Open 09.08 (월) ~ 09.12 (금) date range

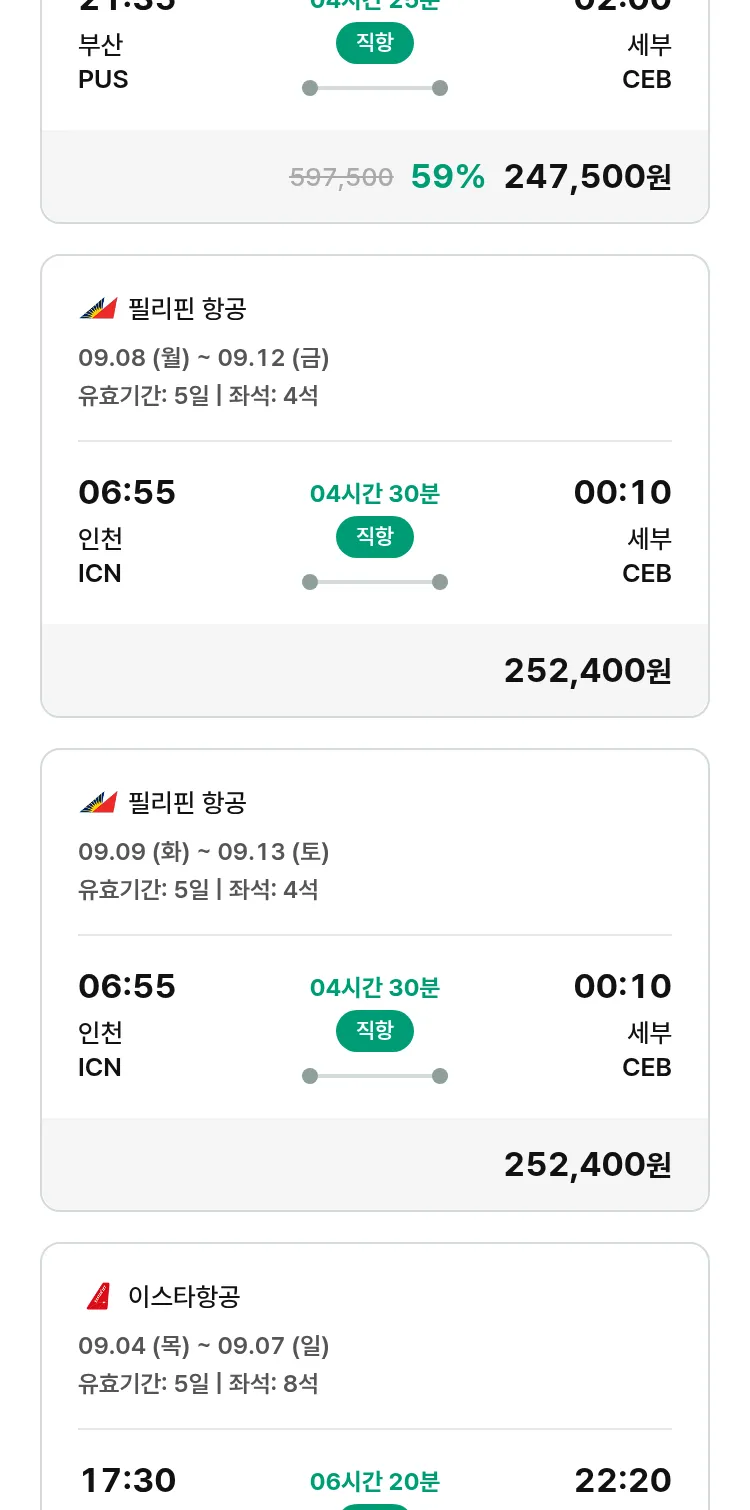[204, 358]
